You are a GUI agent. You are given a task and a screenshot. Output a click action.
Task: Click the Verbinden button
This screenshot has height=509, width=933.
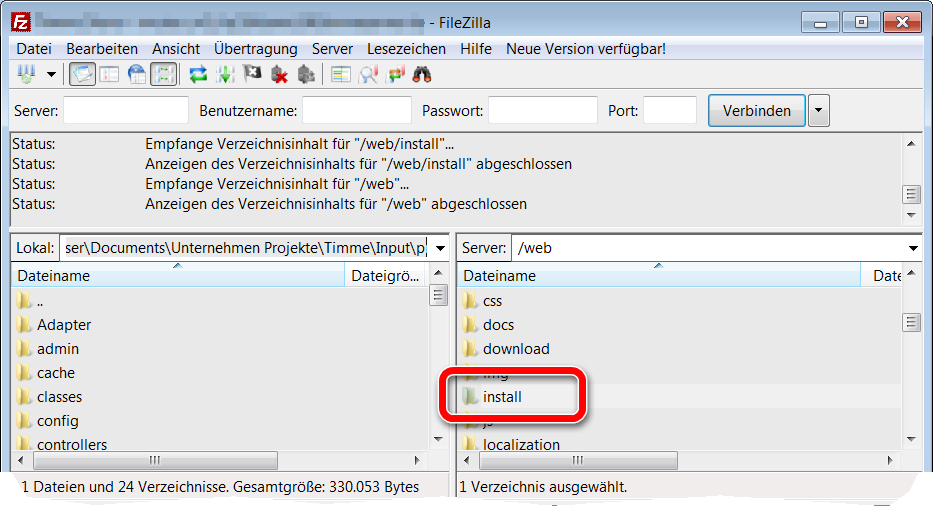[x=756, y=111]
